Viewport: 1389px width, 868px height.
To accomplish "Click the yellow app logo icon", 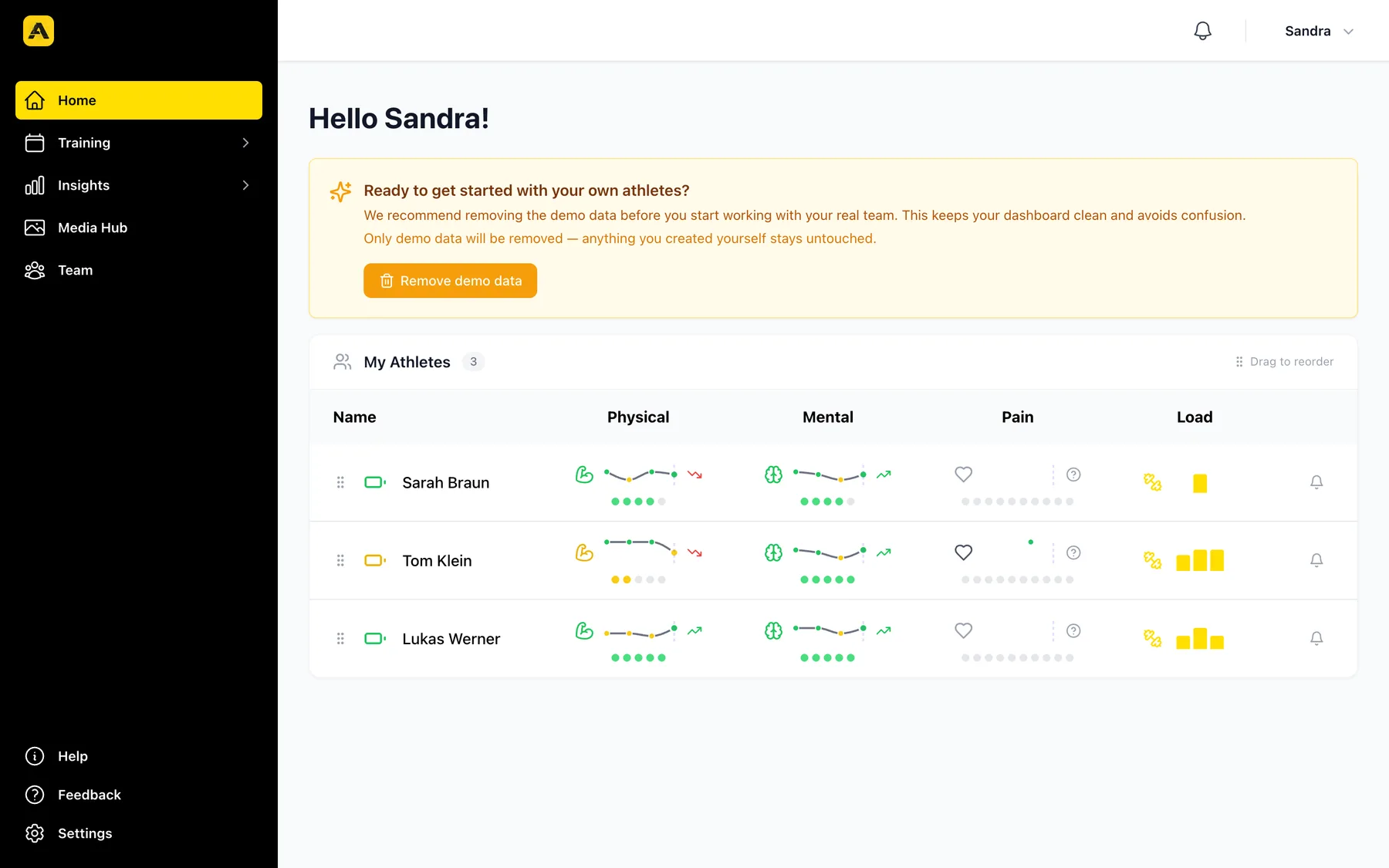I will click(x=39, y=31).
